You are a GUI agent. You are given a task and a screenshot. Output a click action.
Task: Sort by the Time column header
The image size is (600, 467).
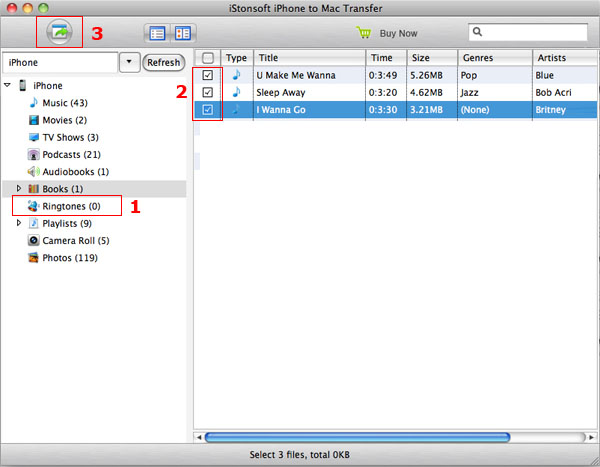pyautogui.click(x=386, y=58)
